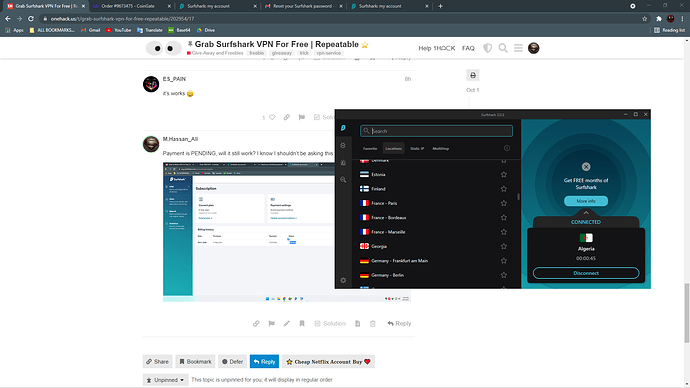Screen dimensions: 690x388
Task: Click the Surfshark server list scrollbar thumb
Action: (518, 197)
